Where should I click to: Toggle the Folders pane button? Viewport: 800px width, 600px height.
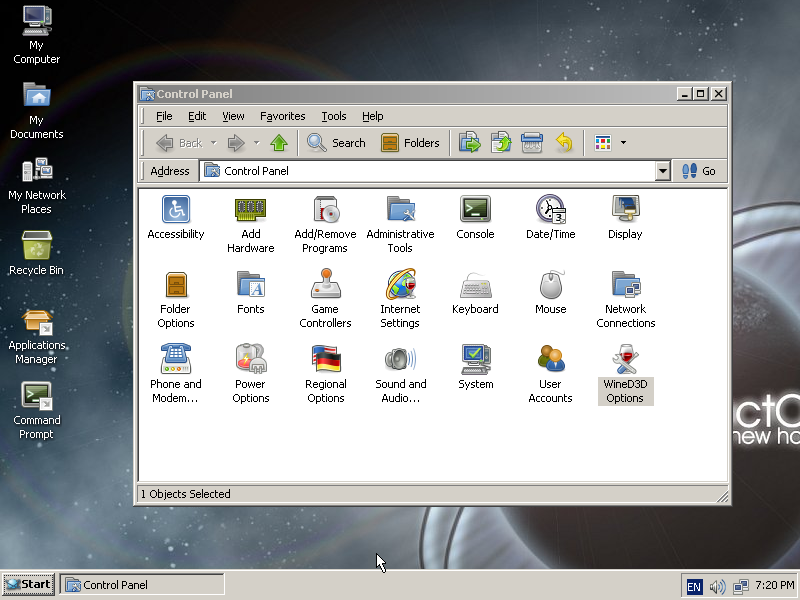click(410, 143)
